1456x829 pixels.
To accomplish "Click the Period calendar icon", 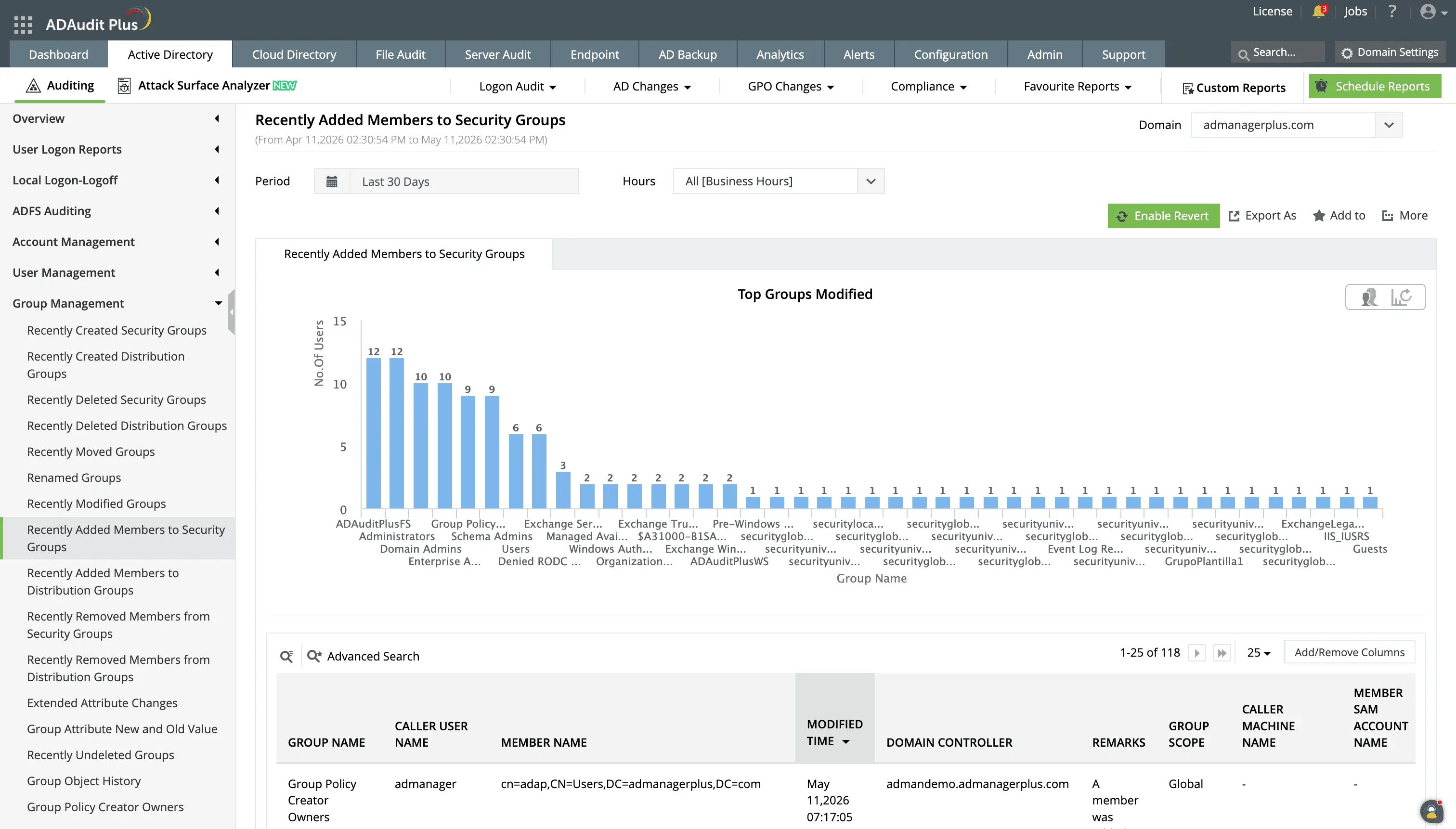I will [331, 181].
